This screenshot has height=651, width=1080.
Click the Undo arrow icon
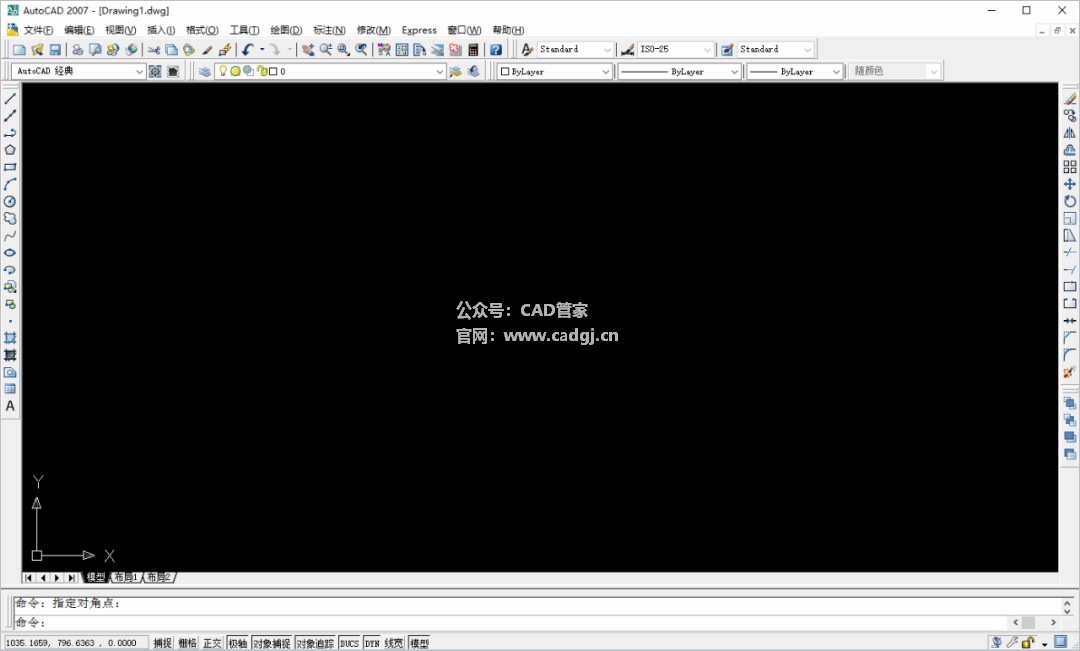248,50
